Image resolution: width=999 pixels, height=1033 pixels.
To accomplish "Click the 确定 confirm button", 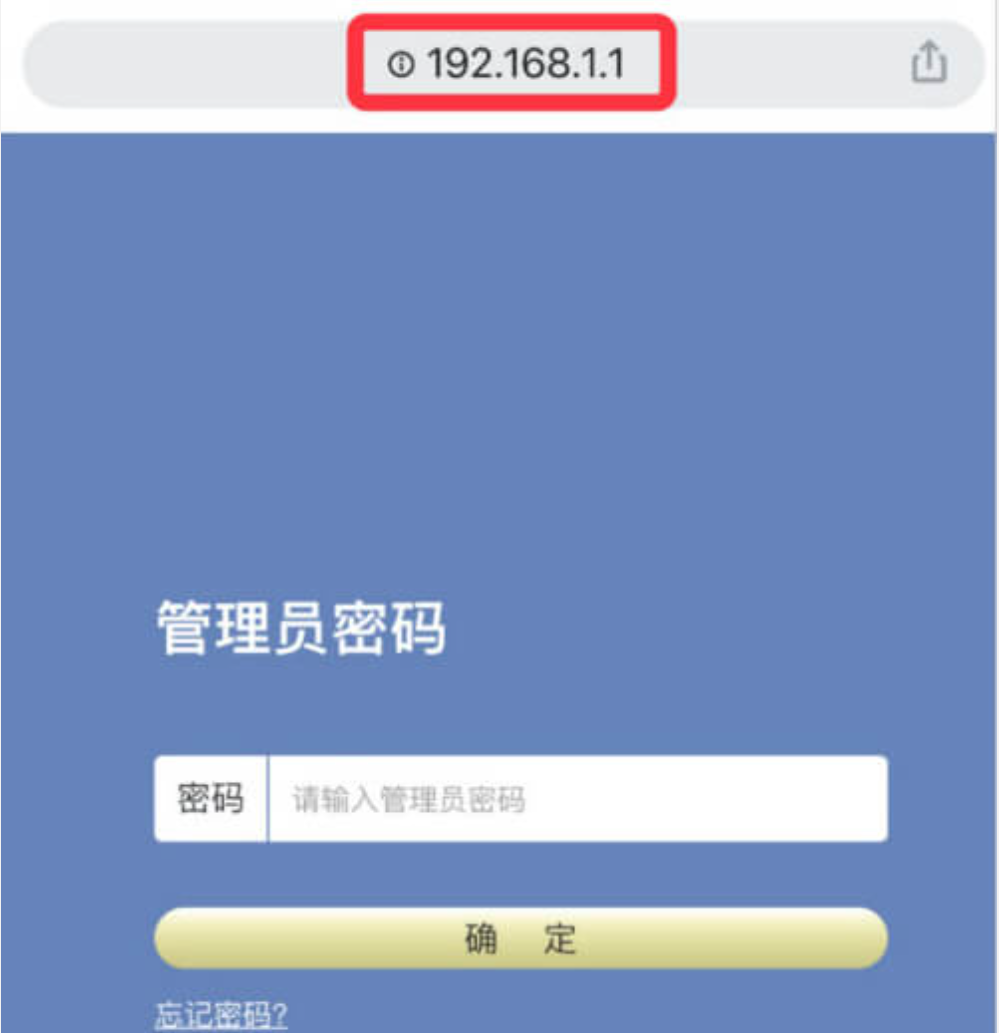I will coord(521,938).
